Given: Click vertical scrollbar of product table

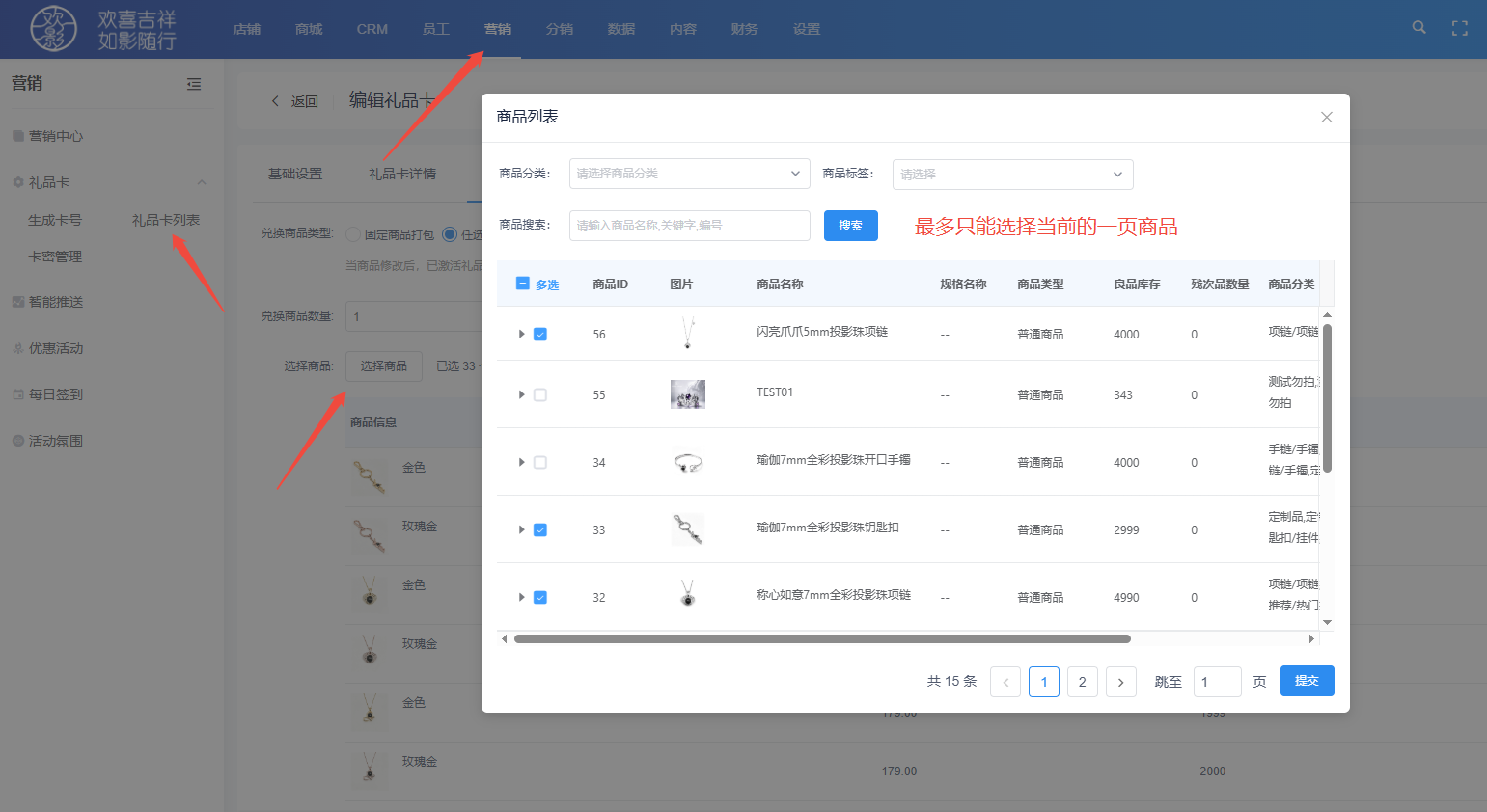Looking at the screenshot, I should (1327, 398).
